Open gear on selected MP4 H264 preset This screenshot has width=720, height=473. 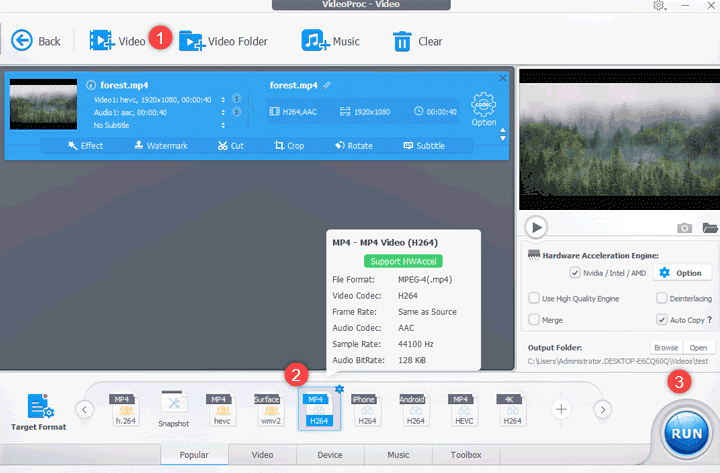[339, 389]
